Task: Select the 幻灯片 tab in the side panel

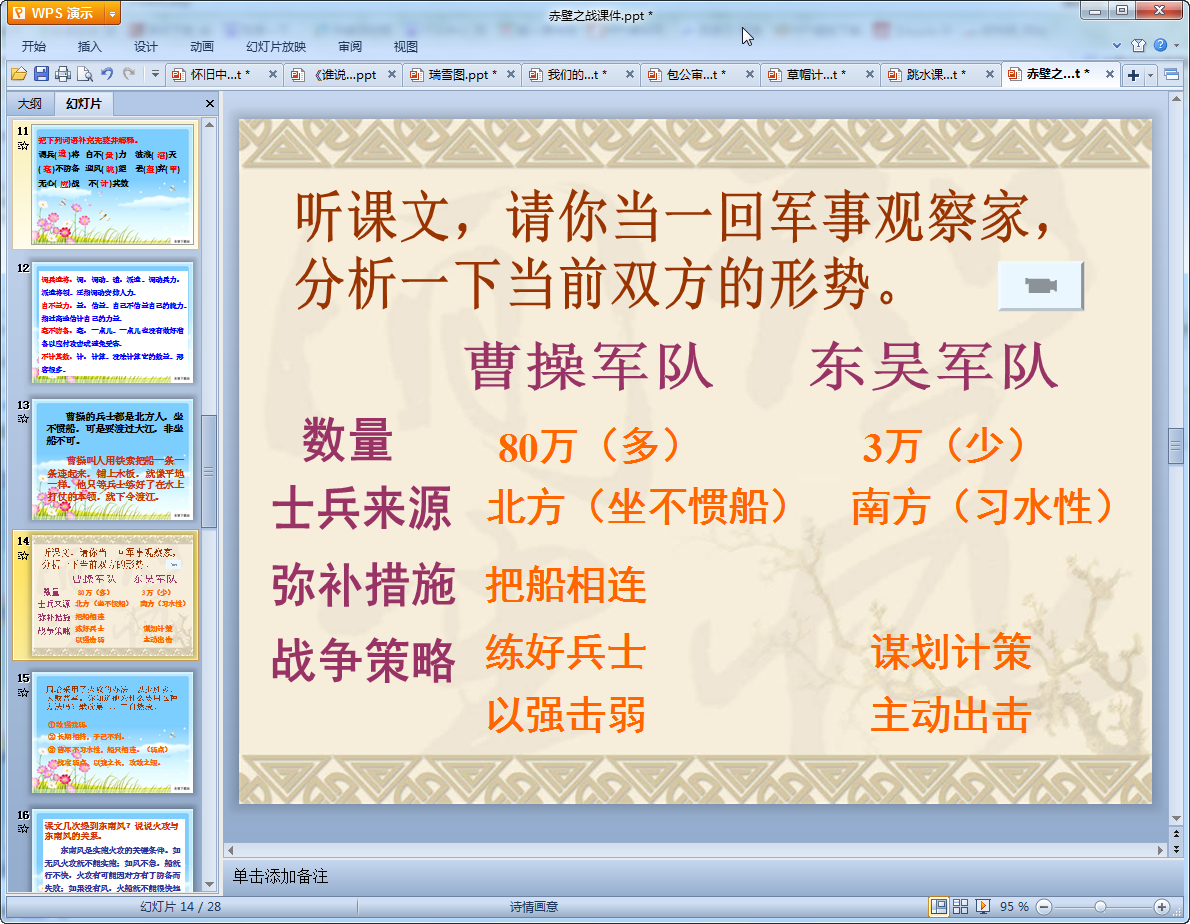Action: 83,103
